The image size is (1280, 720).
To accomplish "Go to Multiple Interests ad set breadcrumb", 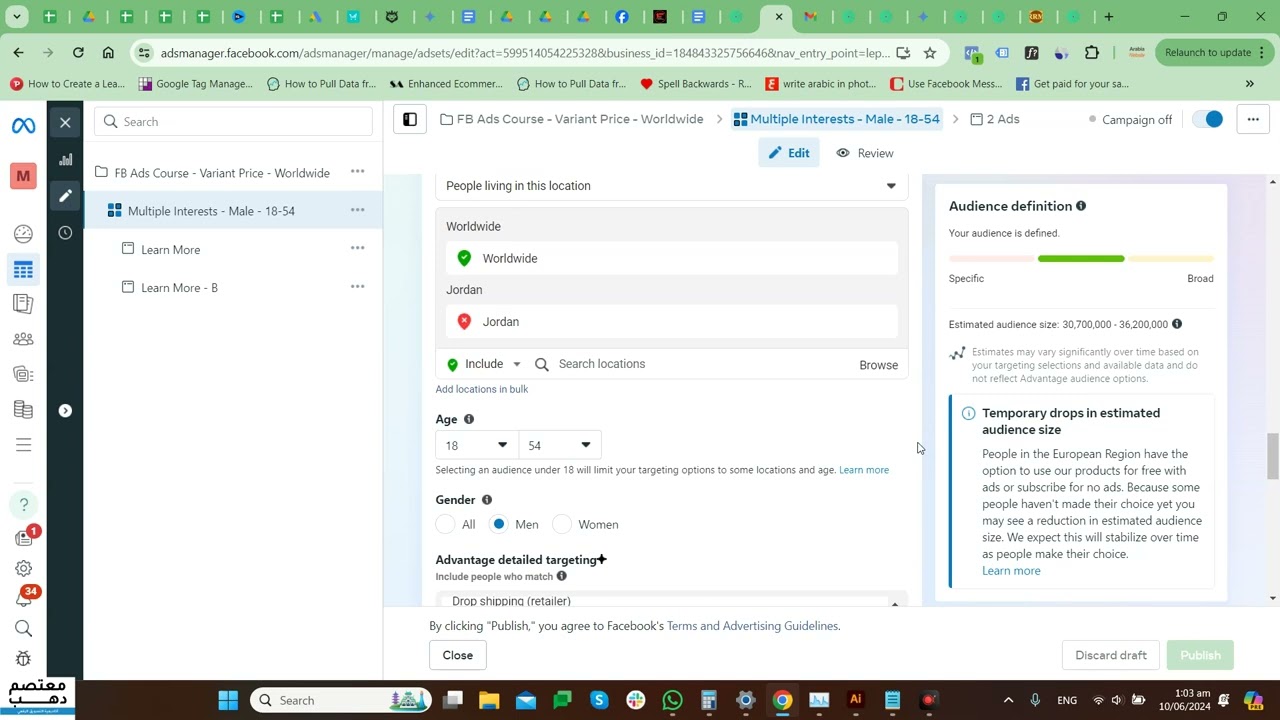I will click(x=836, y=119).
